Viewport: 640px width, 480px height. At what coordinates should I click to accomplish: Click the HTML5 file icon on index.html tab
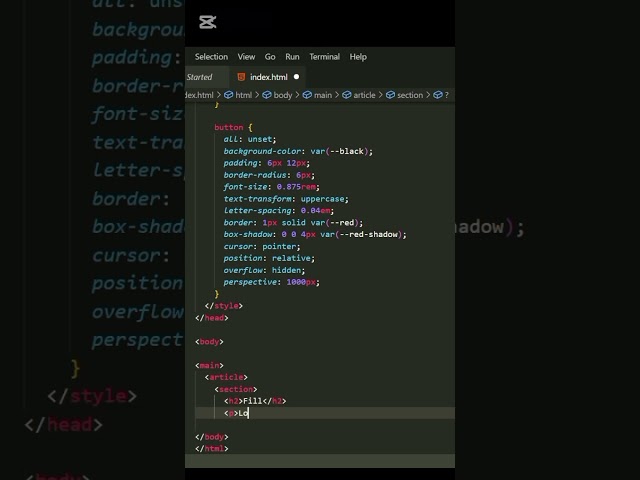tap(241, 77)
